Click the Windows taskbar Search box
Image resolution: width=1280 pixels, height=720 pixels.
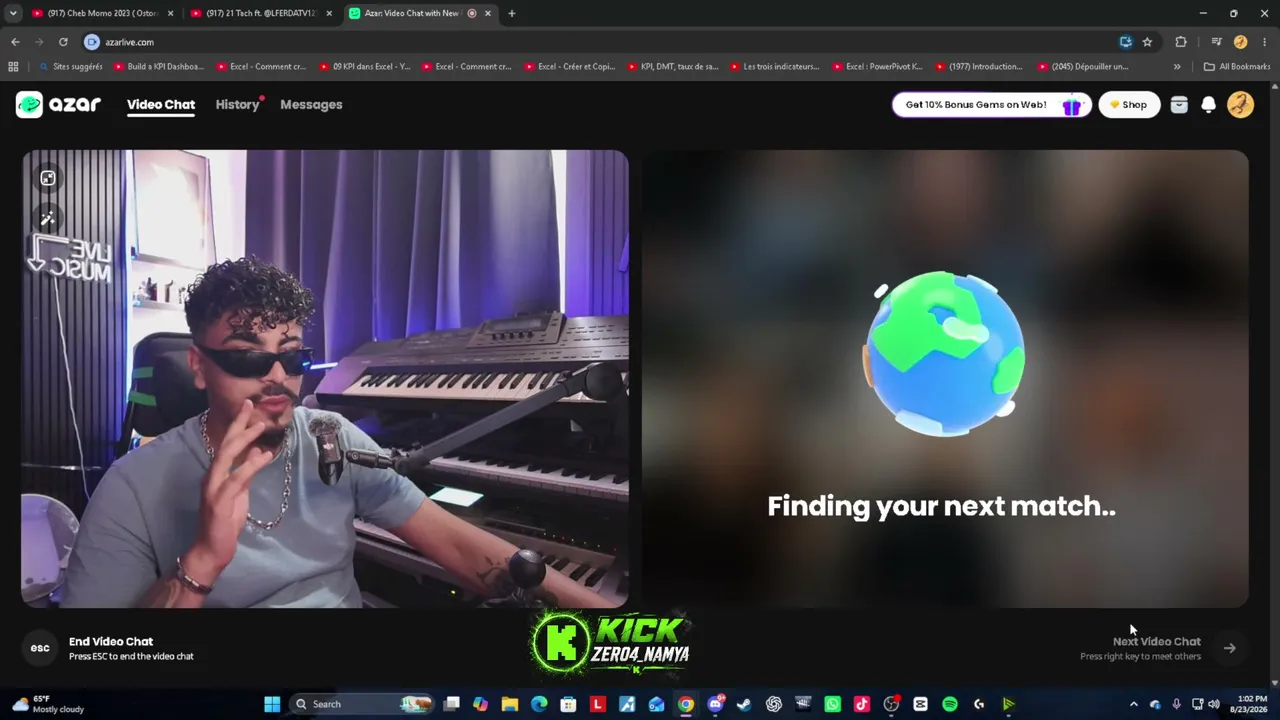point(362,704)
